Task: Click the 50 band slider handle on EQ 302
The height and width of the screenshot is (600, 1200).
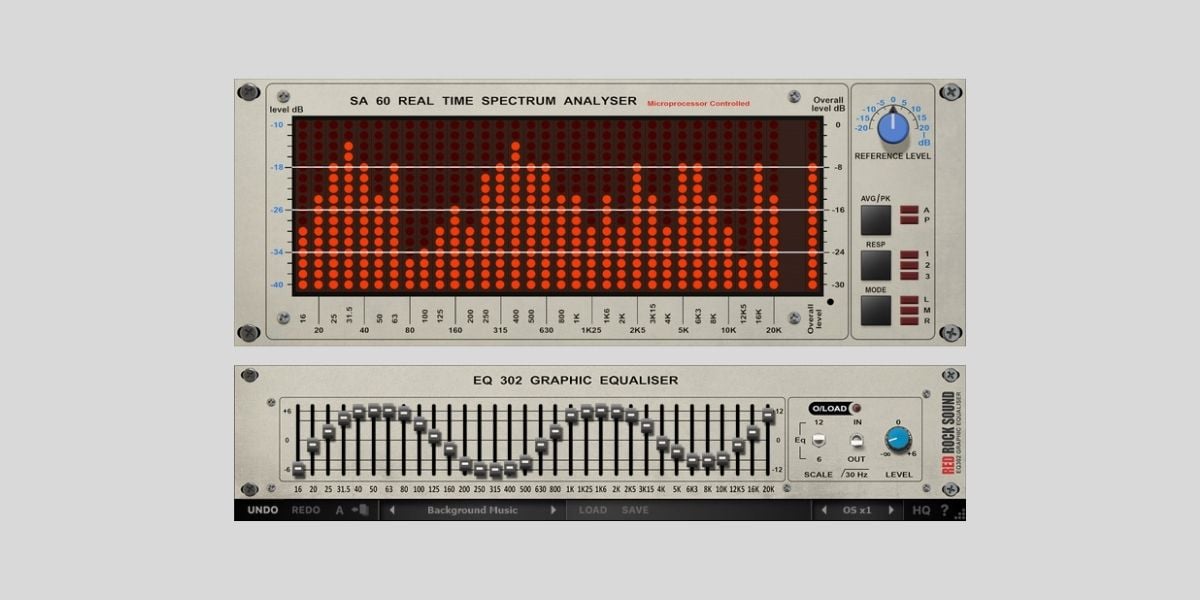Action: [374, 411]
